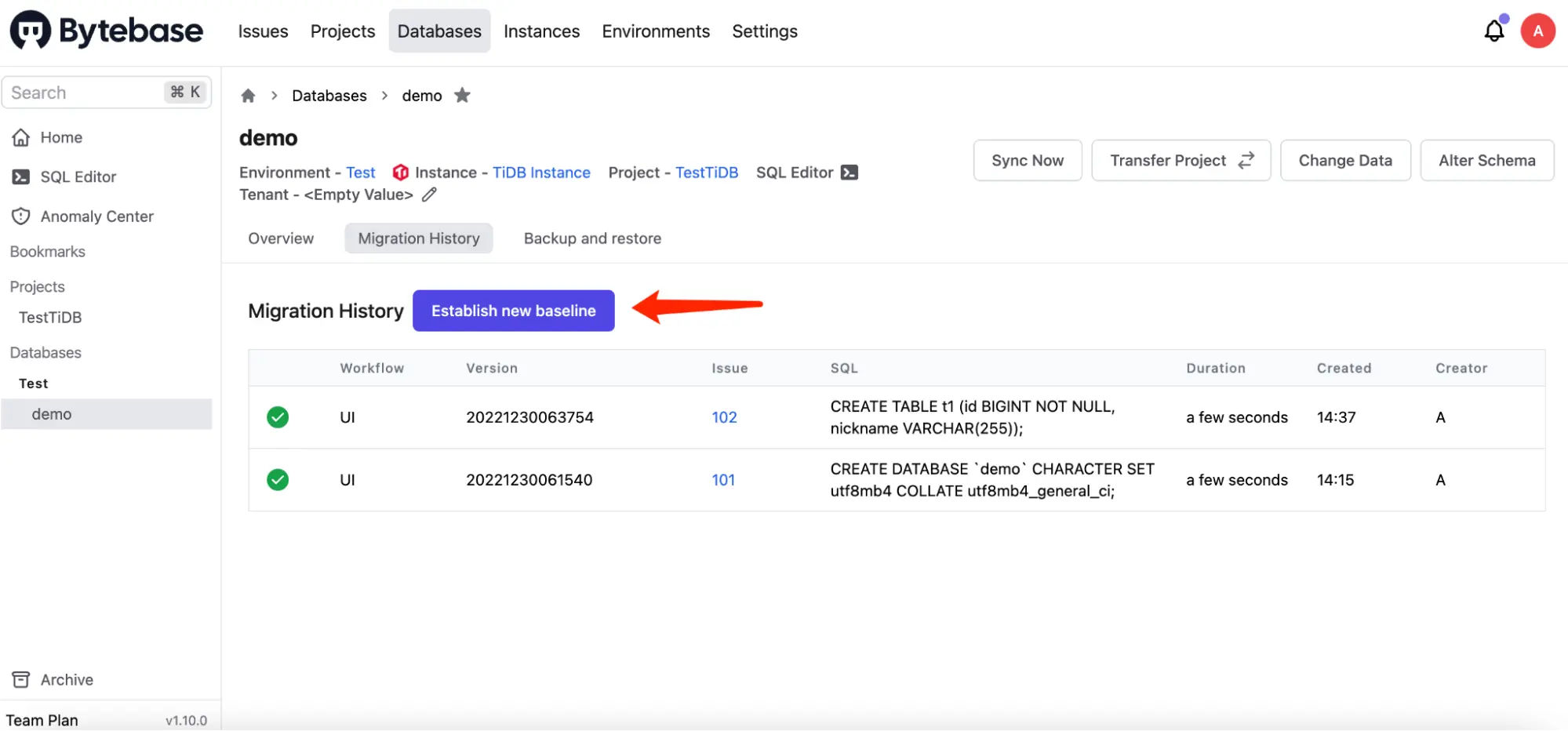Image resolution: width=1568 pixels, height=731 pixels.
Task: Click the TiDB instance logo icon
Action: 401,173
